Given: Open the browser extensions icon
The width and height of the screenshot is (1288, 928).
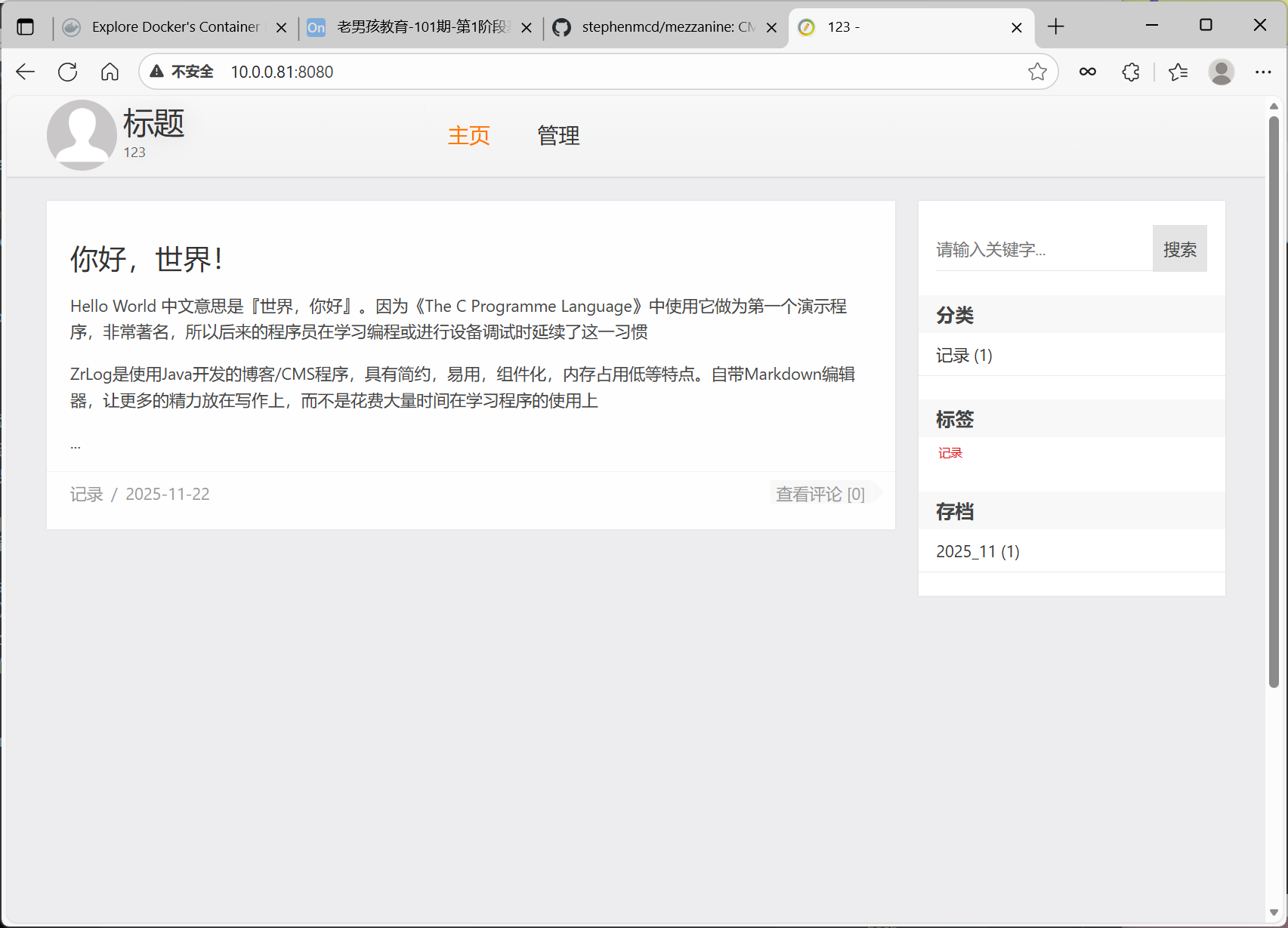Looking at the screenshot, I should coord(1130,72).
